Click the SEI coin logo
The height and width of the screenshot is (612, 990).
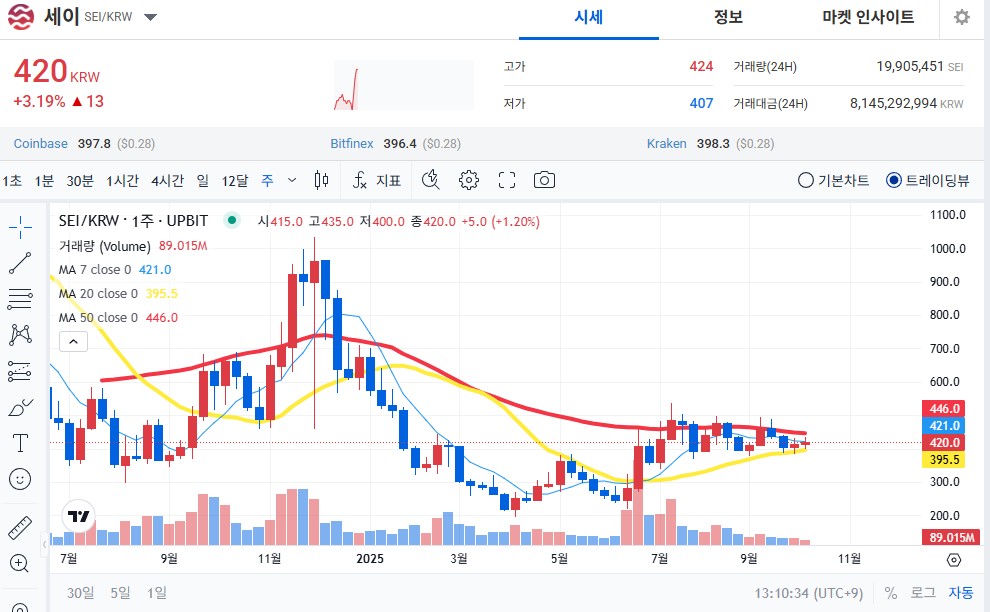click(20, 17)
